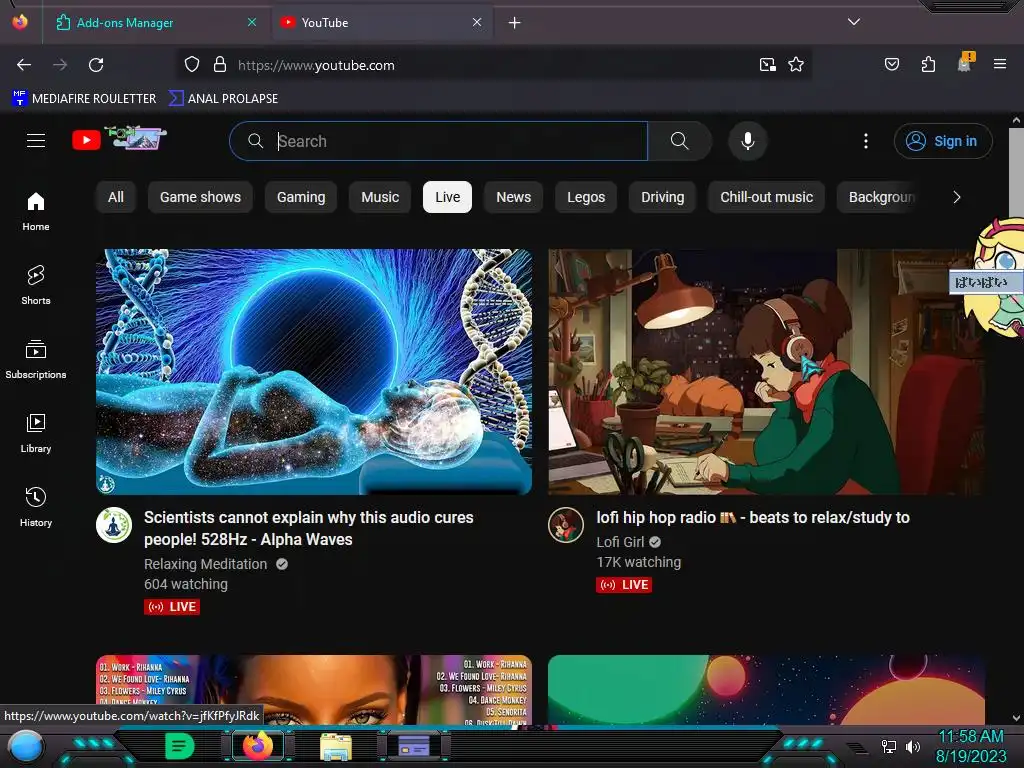Bookmark this page with the star icon
Viewport: 1024px width, 768px height.
tap(795, 65)
